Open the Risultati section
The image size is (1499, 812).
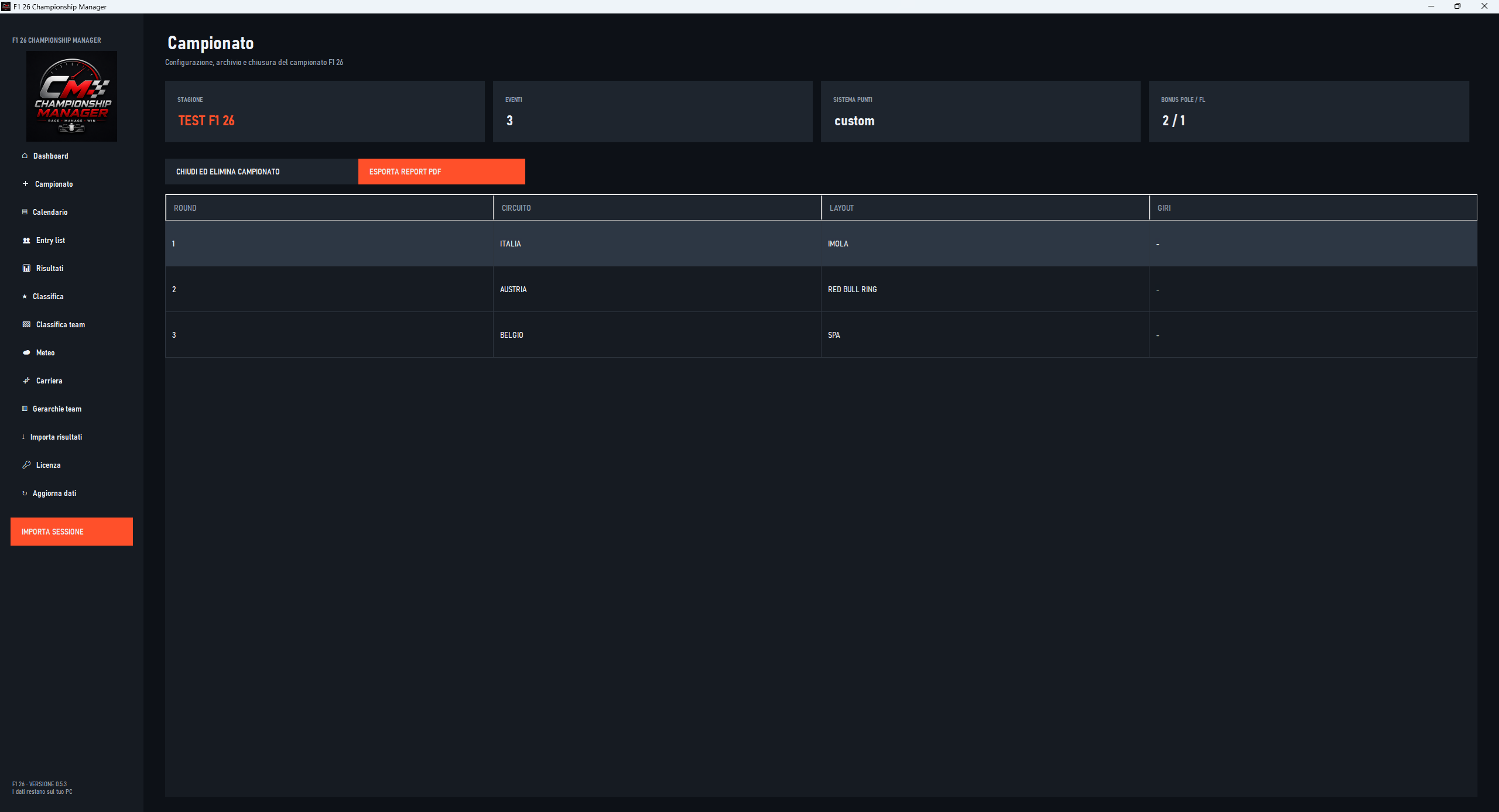coord(50,268)
